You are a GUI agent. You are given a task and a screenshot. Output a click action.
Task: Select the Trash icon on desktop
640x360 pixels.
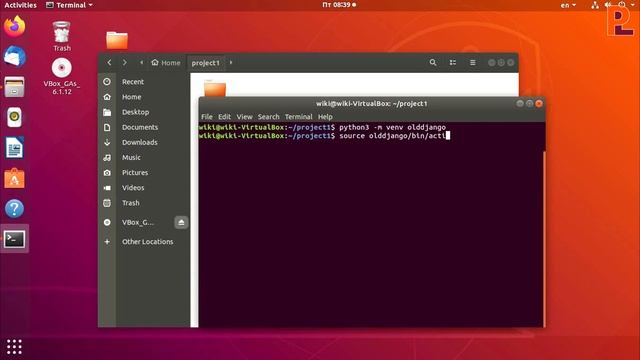(x=62, y=36)
